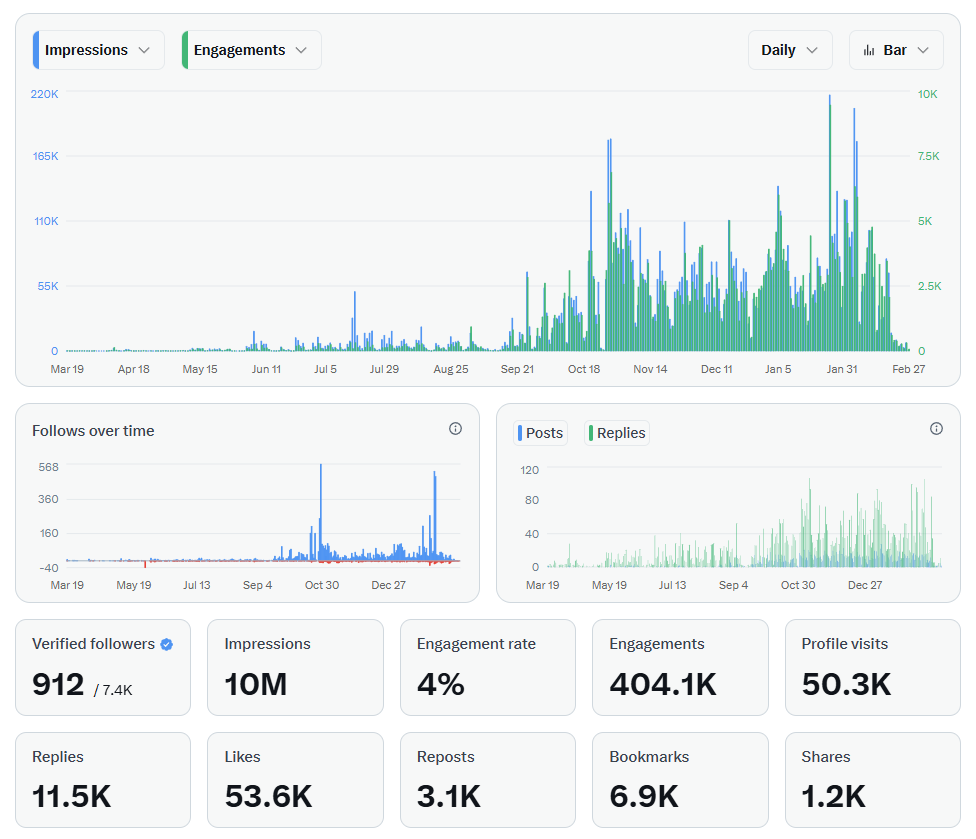Open the Bar chart type dropdown
This screenshot has height=839, width=976.
(x=896, y=50)
